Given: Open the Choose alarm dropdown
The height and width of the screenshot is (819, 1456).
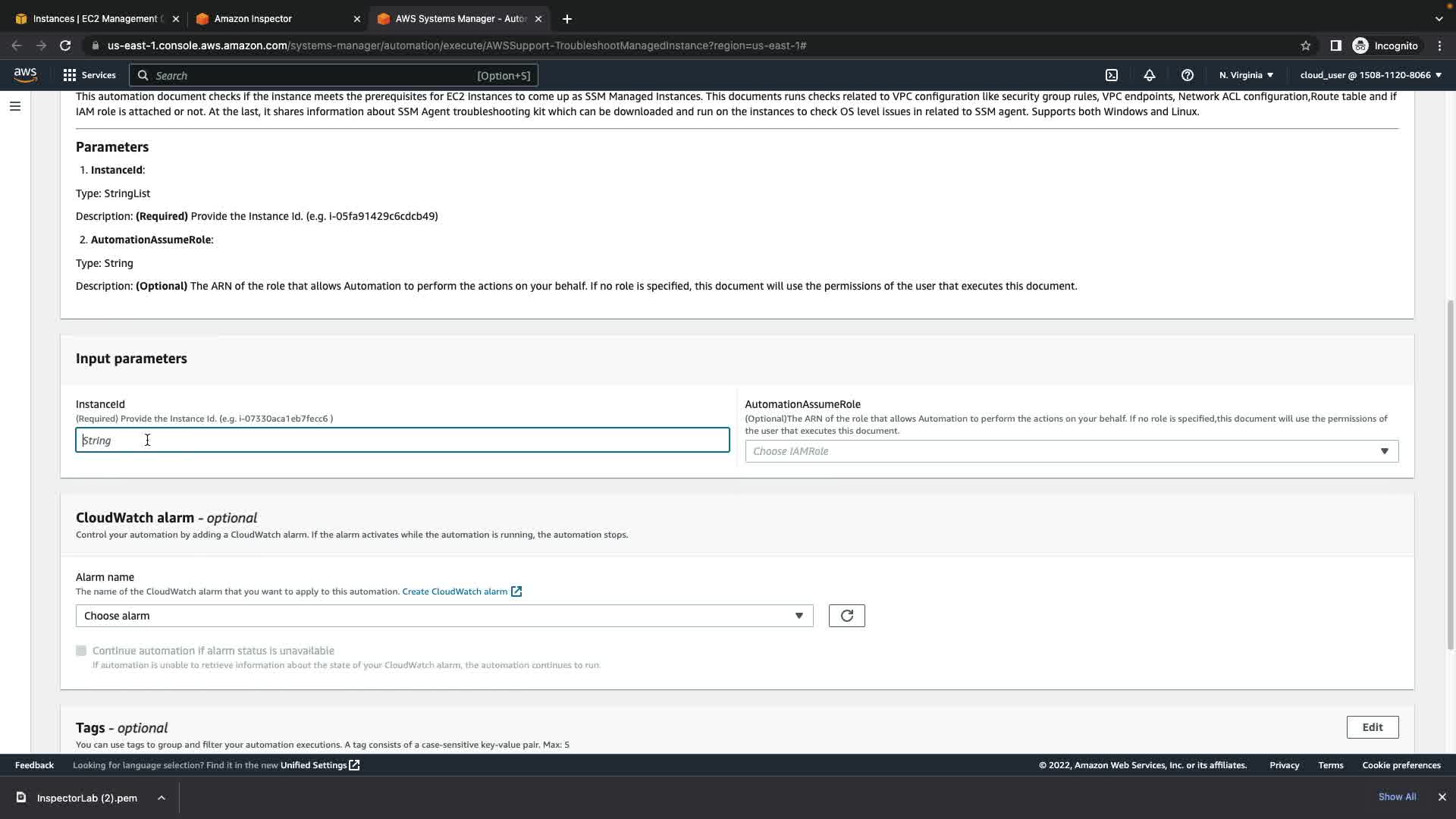Looking at the screenshot, I should click(x=444, y=616).
